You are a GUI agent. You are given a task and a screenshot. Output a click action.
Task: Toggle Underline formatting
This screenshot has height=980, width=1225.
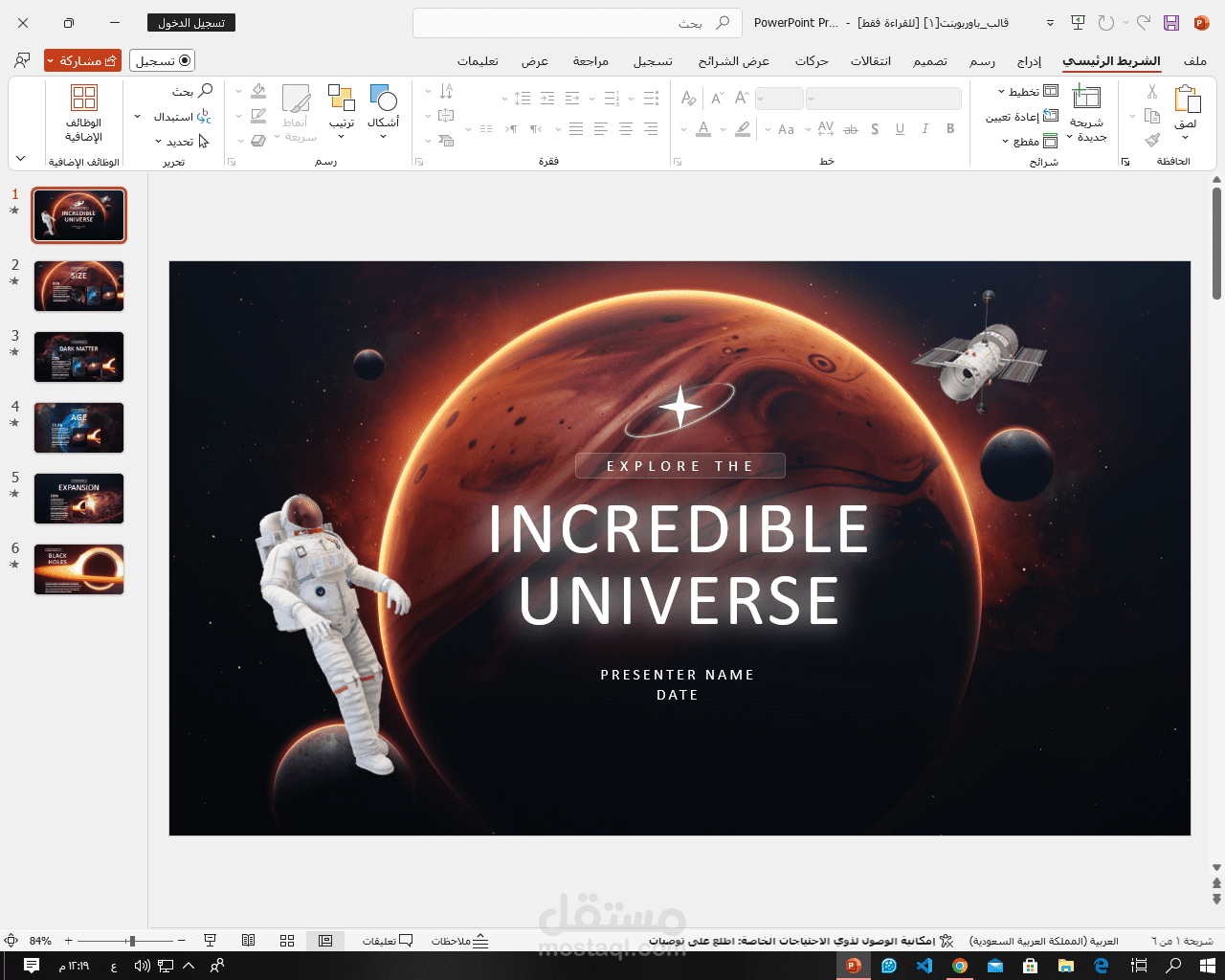tap(901, 129)
